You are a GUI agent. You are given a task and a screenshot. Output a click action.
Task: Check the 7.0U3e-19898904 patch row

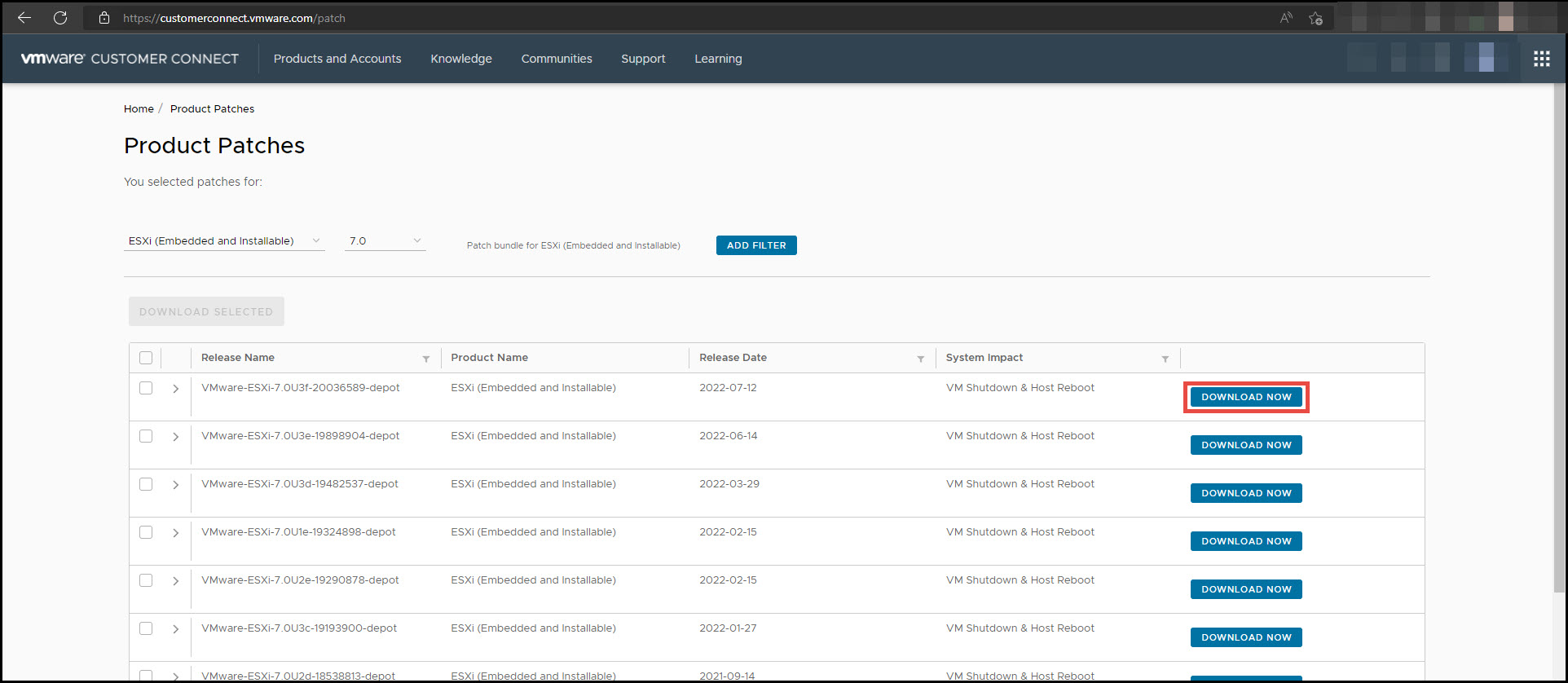click(146, 436)
